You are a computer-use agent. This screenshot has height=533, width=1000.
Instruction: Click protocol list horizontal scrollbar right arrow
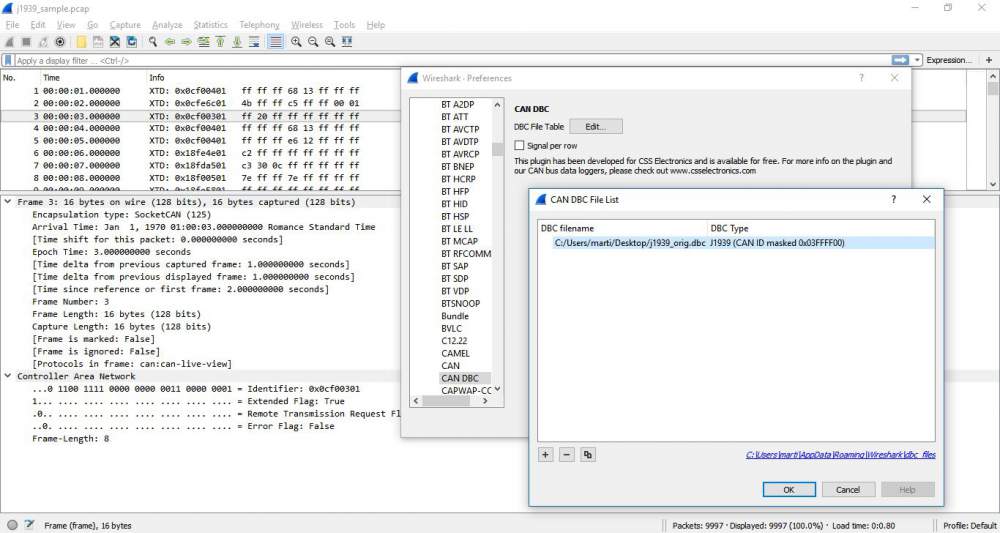[x=486, y=401]
